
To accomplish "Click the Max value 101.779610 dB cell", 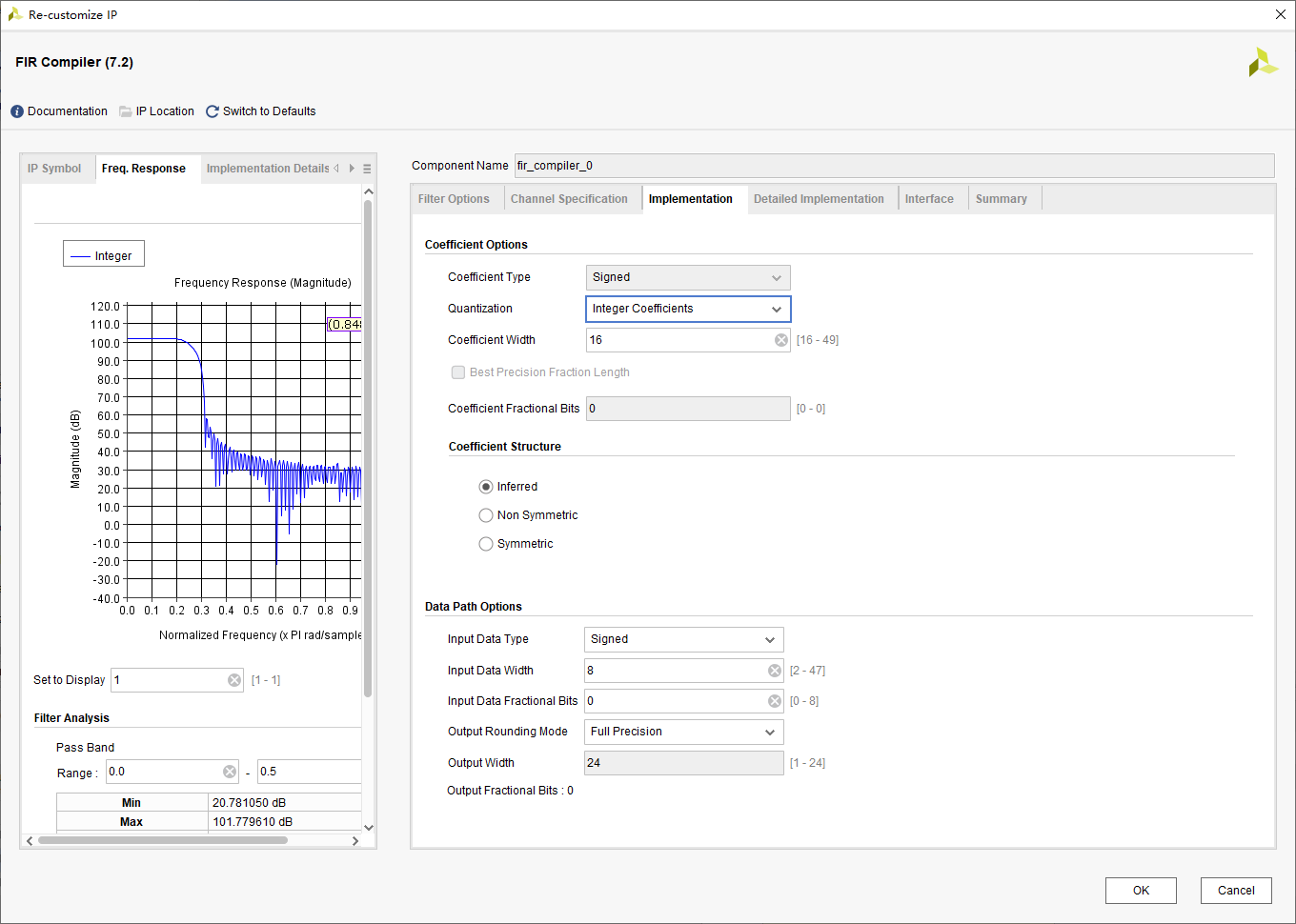I will click(x=285, y=822).
